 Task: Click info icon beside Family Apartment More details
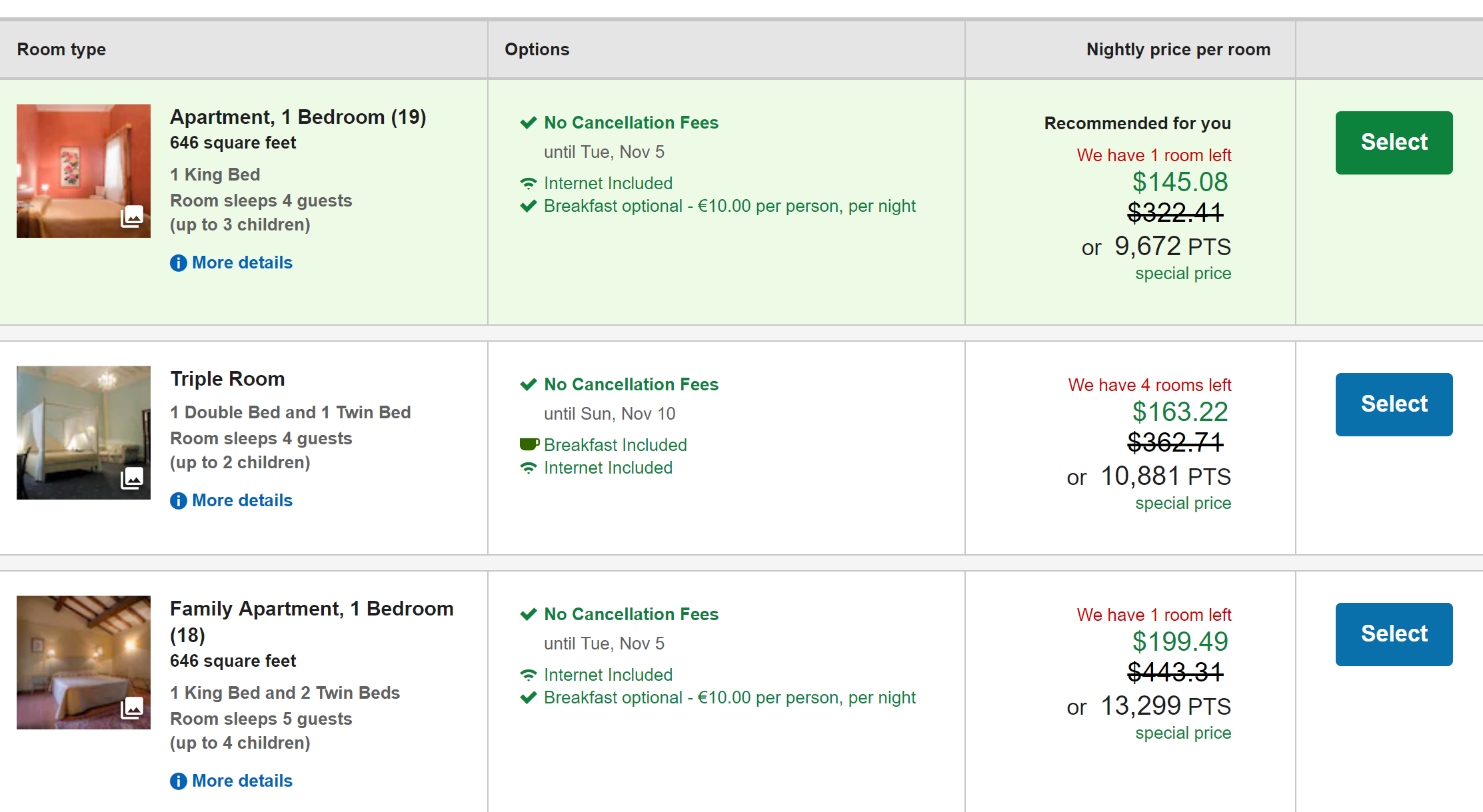coord(178,781)
